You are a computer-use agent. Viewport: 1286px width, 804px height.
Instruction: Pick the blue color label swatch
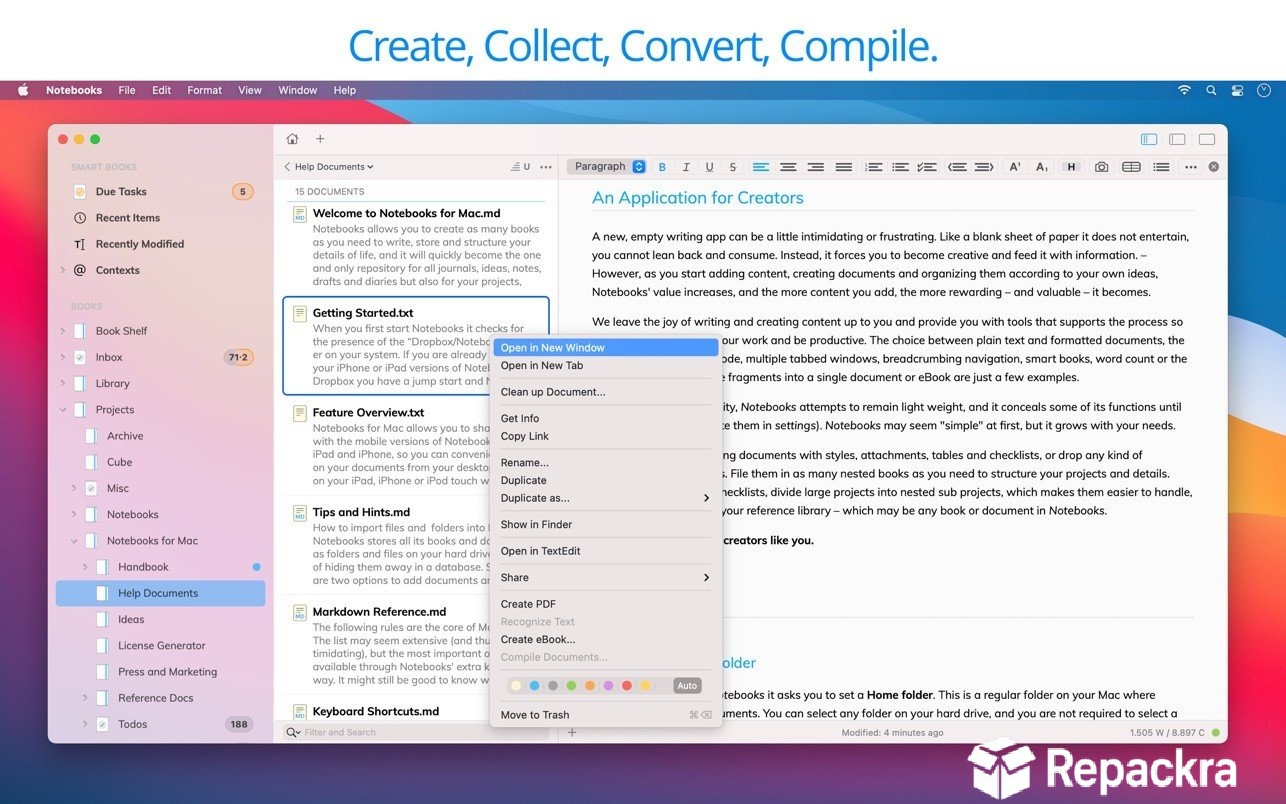(534, 686)
